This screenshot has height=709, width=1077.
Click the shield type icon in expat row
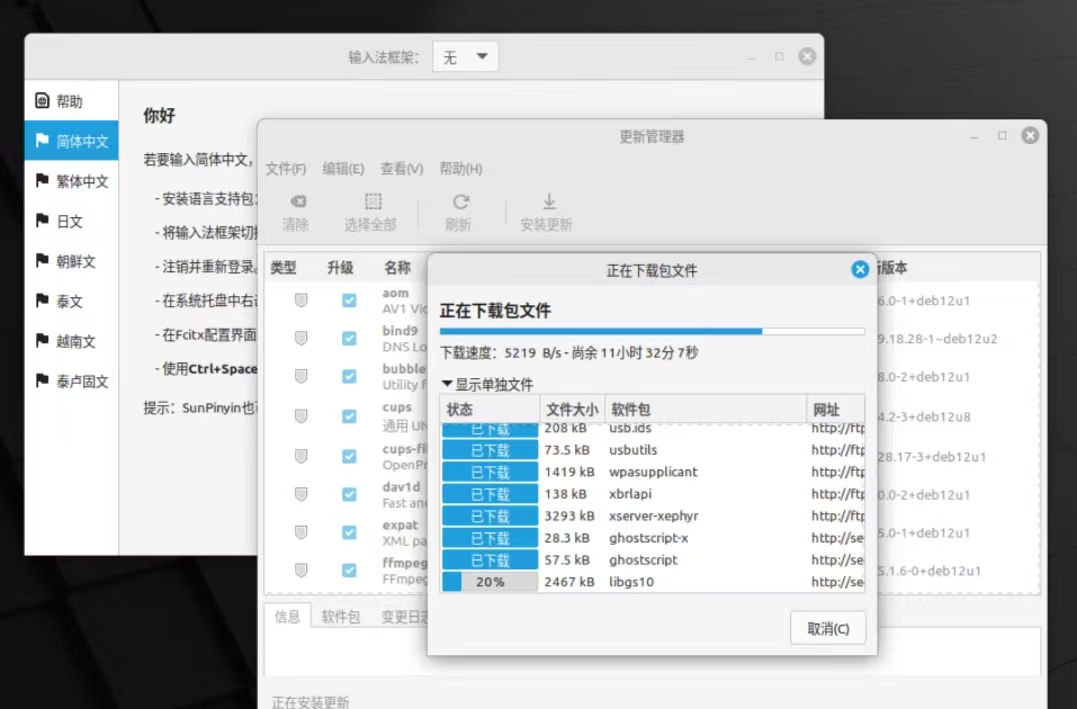(x=301, y=532)
